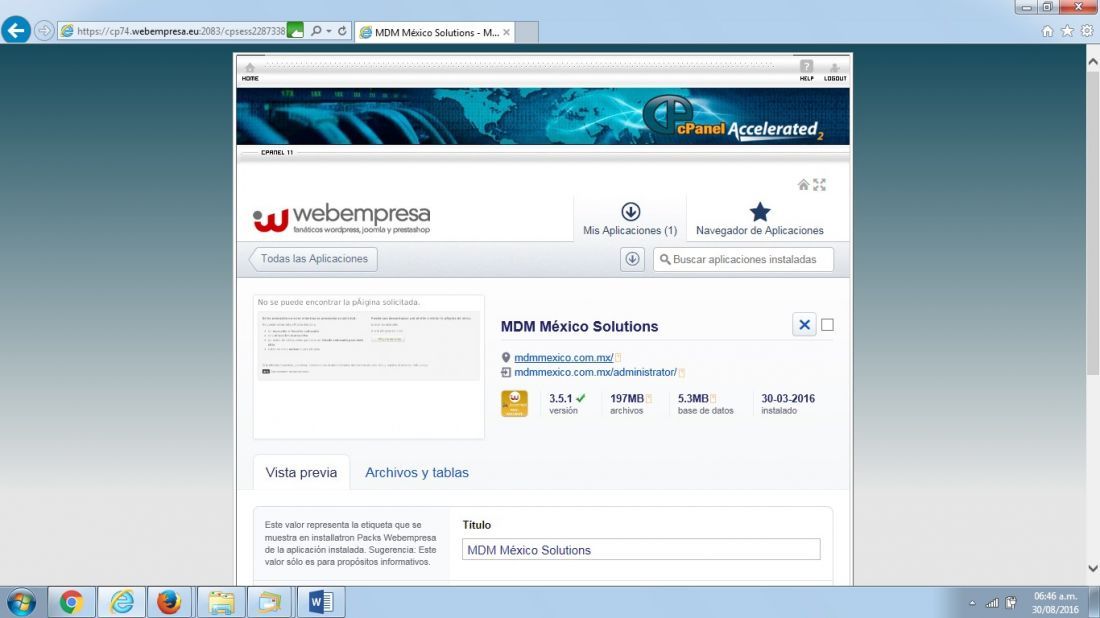The height and width of the screenshot is (618, 1100).
Task: Click the page scrollbar down arrow
Action: click(x=1092, y=569)
